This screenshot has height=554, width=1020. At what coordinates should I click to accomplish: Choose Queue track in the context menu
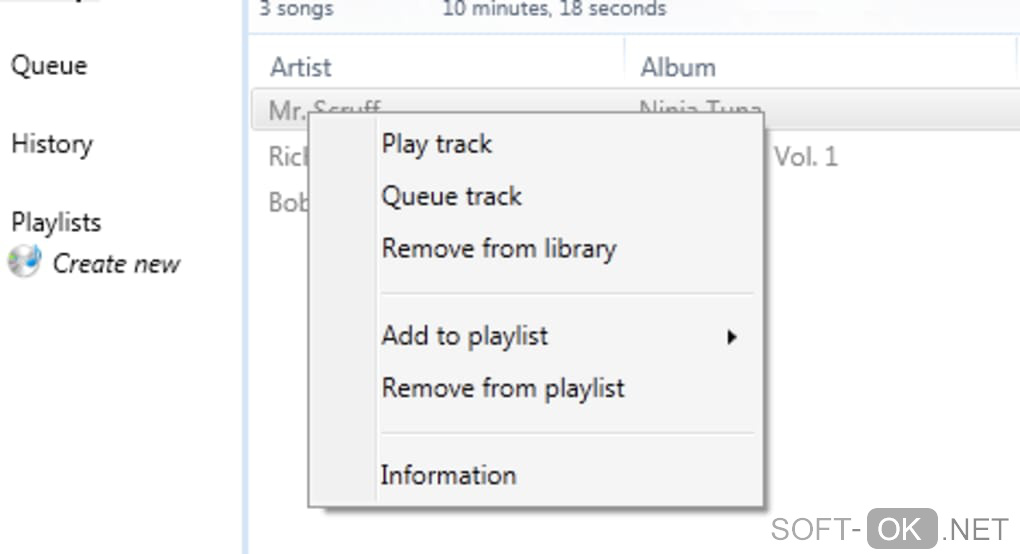pyautogui.click(x=451, y=196)
